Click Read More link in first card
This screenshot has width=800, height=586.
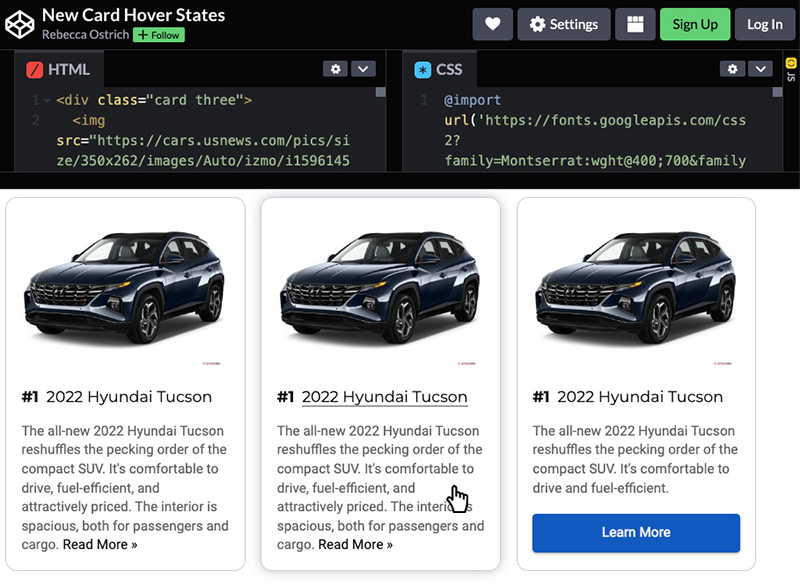click(100, 545)
